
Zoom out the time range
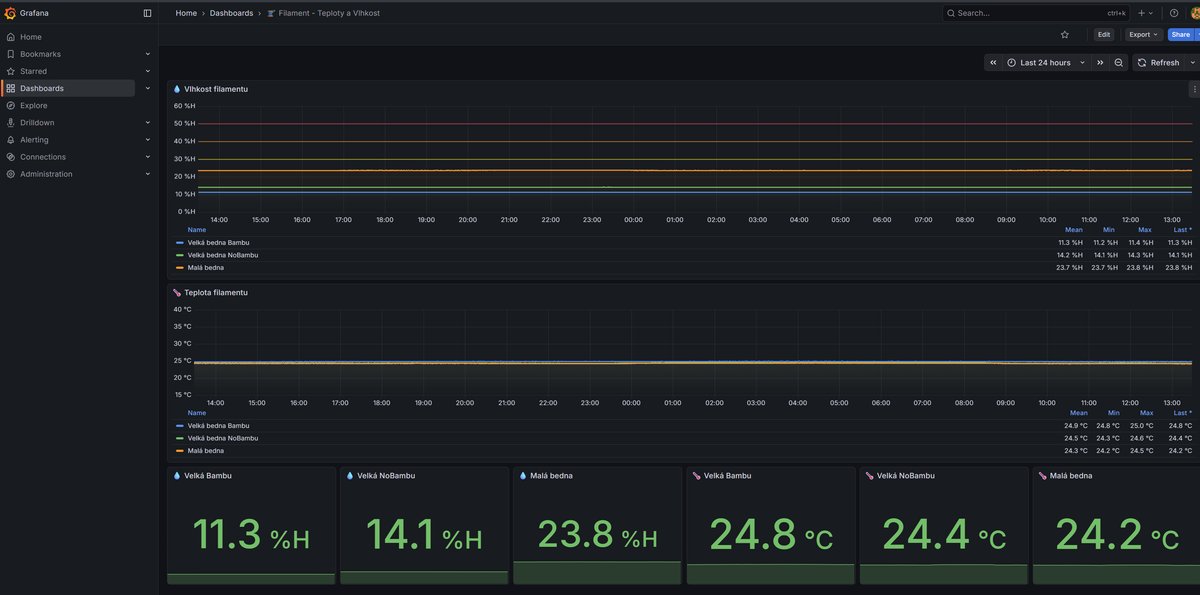coord(1119,62)
